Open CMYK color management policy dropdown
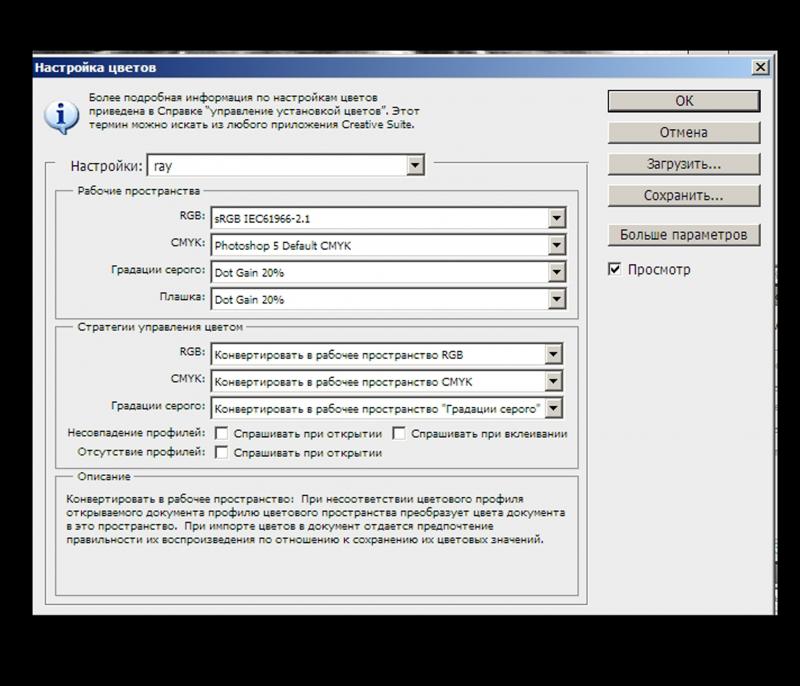Image resolution: width=800 pixels, height=686 pixels. (553, 382)
